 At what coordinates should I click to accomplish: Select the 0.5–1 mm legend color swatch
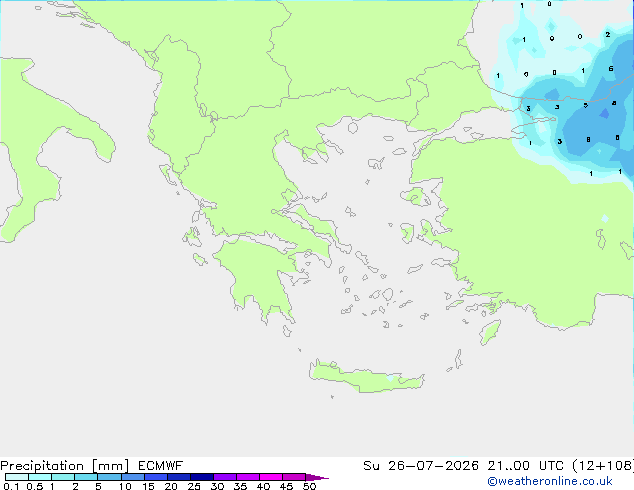tap(40, 477)
